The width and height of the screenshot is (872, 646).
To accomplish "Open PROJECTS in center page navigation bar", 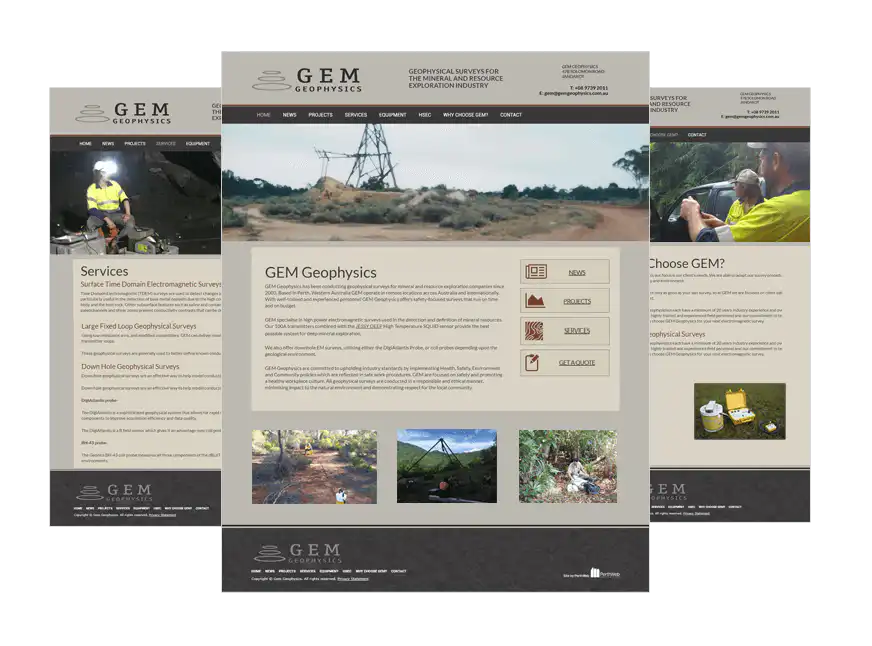I will pos(320,115).
